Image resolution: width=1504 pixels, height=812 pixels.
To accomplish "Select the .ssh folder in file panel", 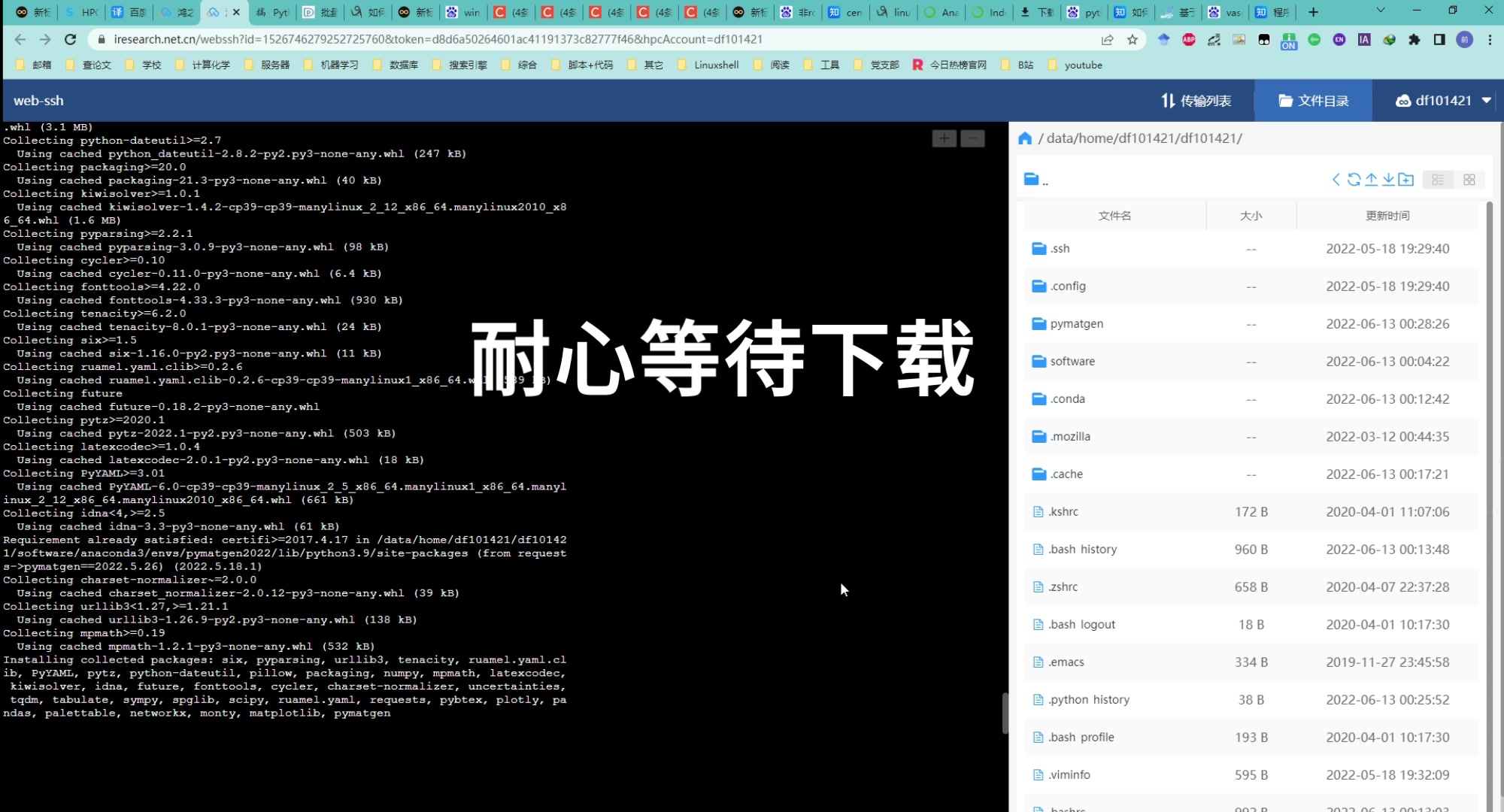I will pyautogui.click(x=1060, y=248).
